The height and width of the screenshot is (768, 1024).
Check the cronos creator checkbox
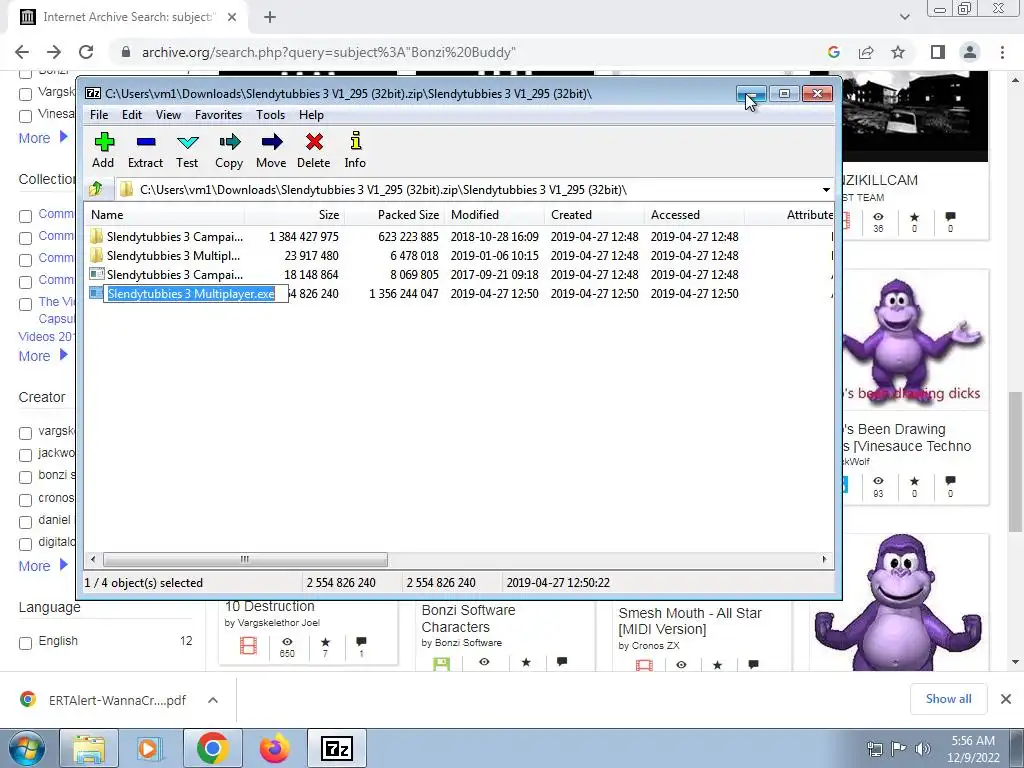[25, 500]
